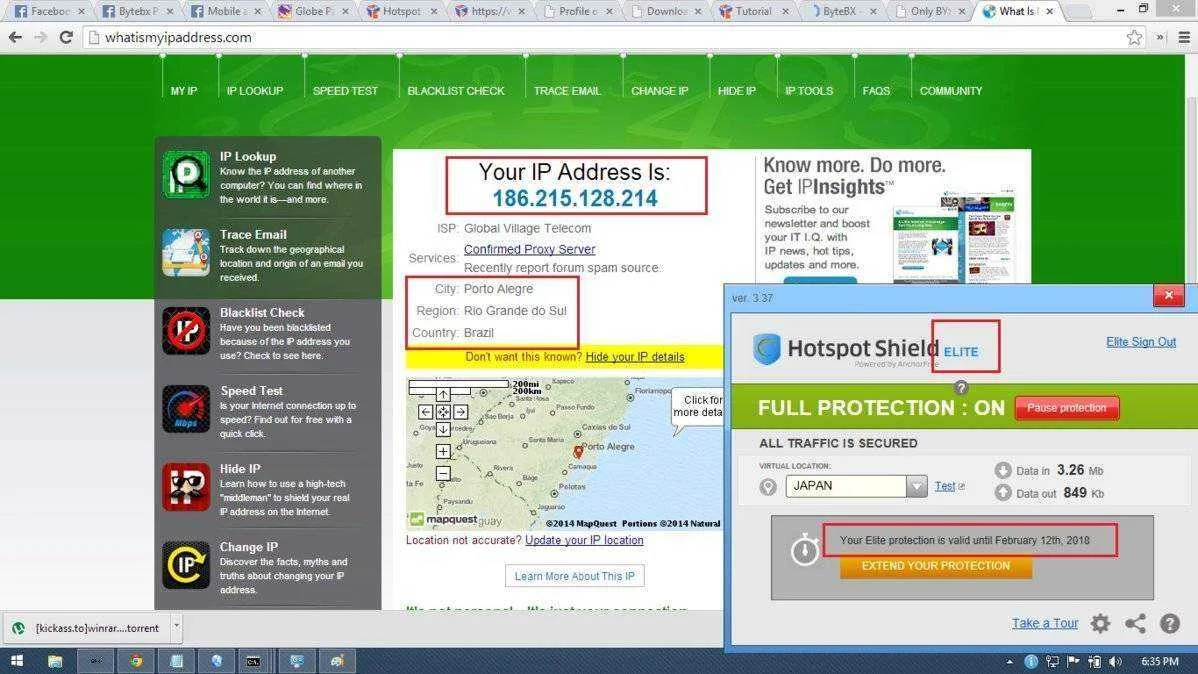The width and height of the screenshot is (1198, 674).
Task: Click EXTEND YOUR PROTECTION button
Action: click(x=936, y=566)
